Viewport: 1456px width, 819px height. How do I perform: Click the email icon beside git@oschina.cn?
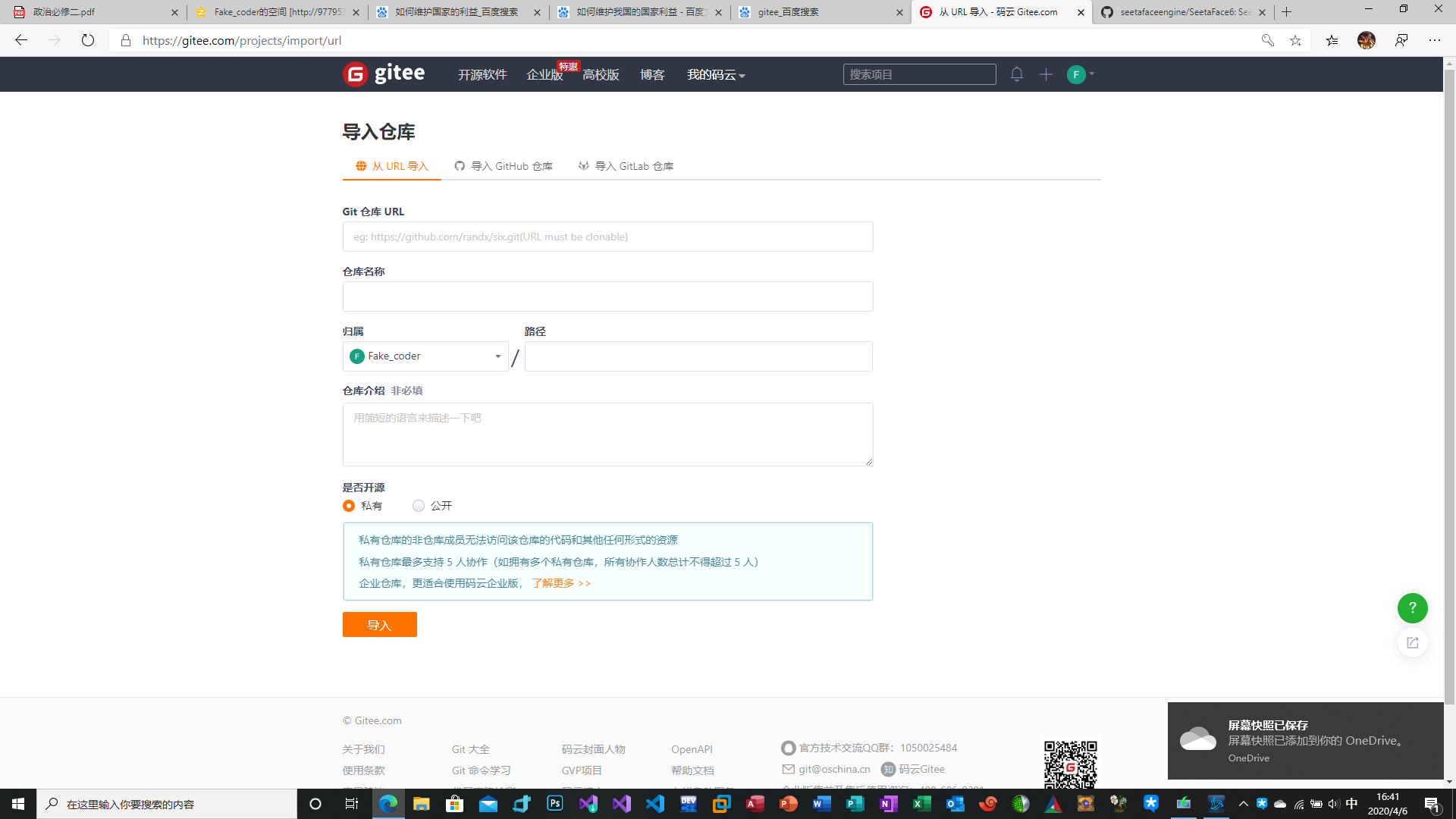coord(788,769)
